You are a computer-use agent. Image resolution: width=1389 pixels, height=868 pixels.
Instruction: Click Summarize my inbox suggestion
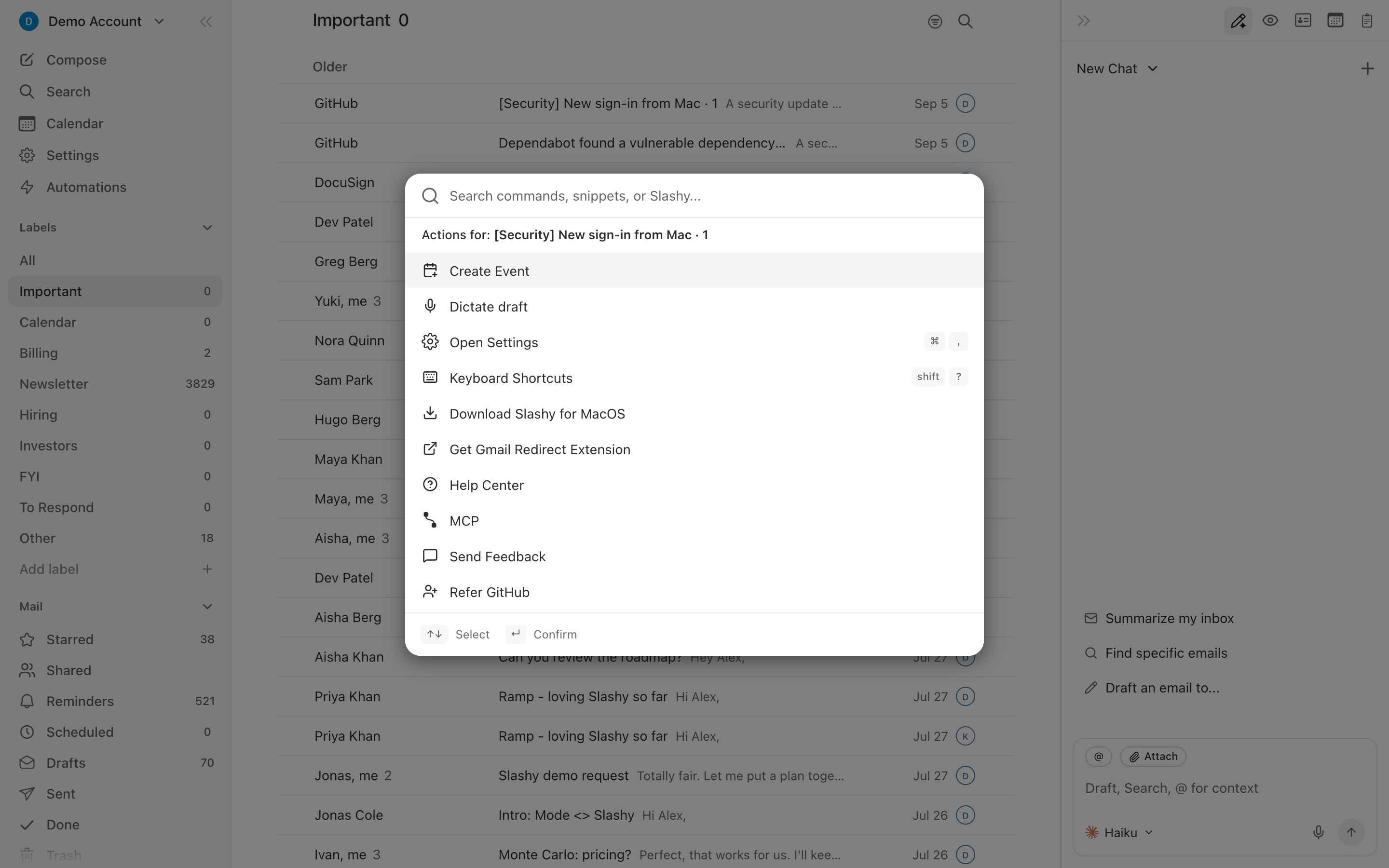[1159, 618]
